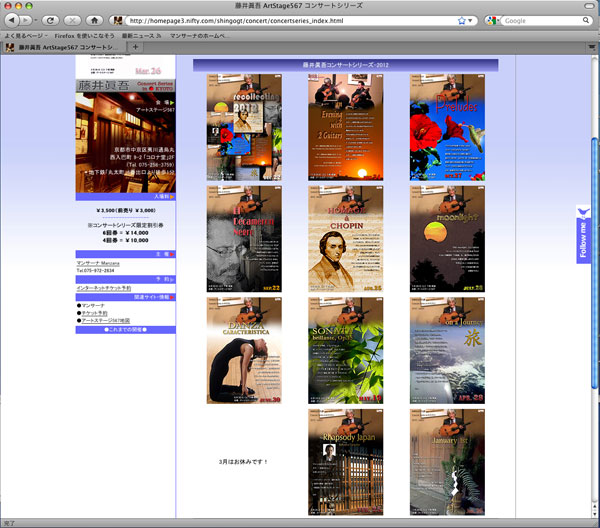Click the recollecting 2012 concert poster
This screenshot has width=600, height=528.
(244, 127)
